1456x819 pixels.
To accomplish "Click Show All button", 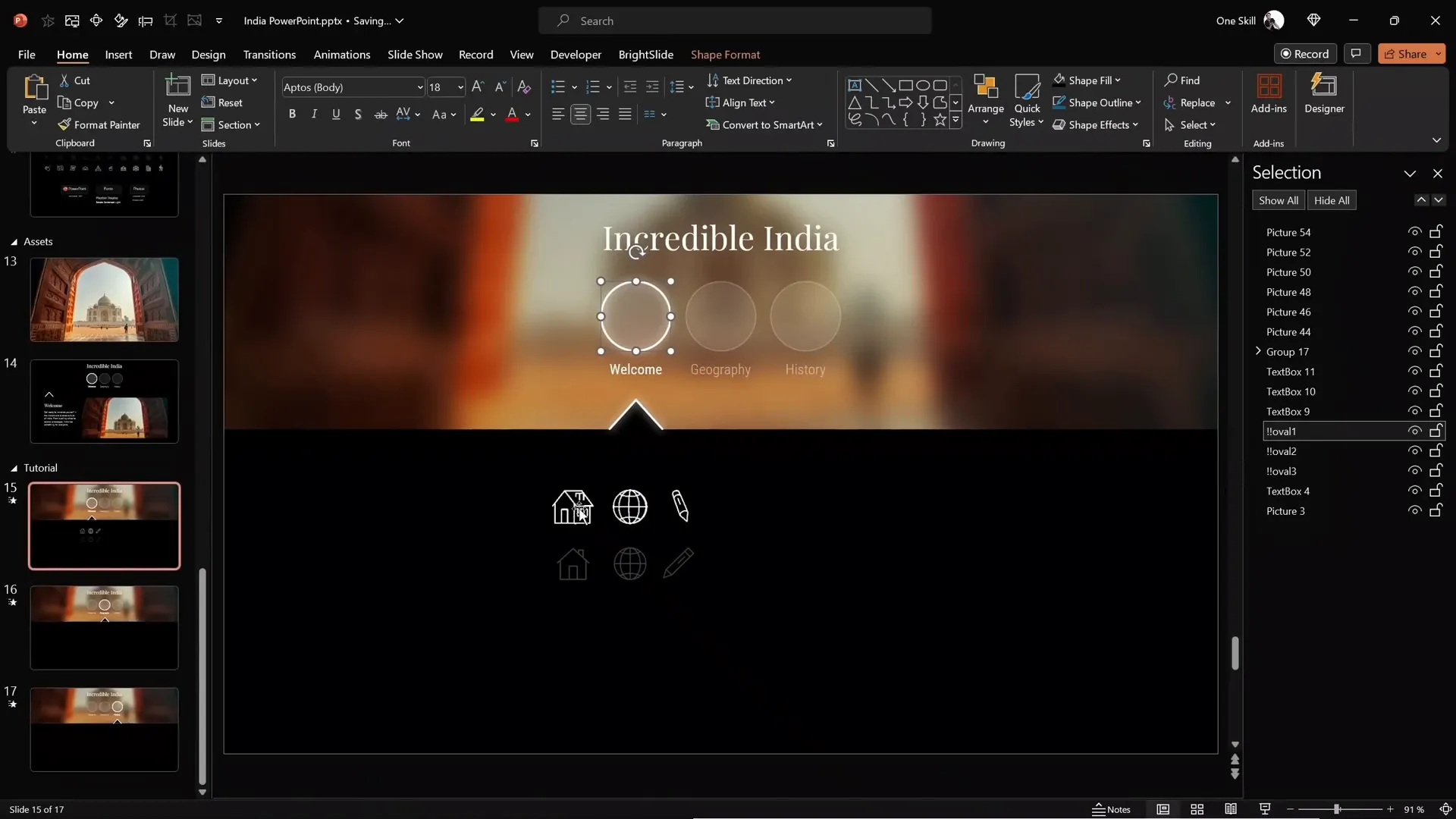I will [x=1279, y=200].
